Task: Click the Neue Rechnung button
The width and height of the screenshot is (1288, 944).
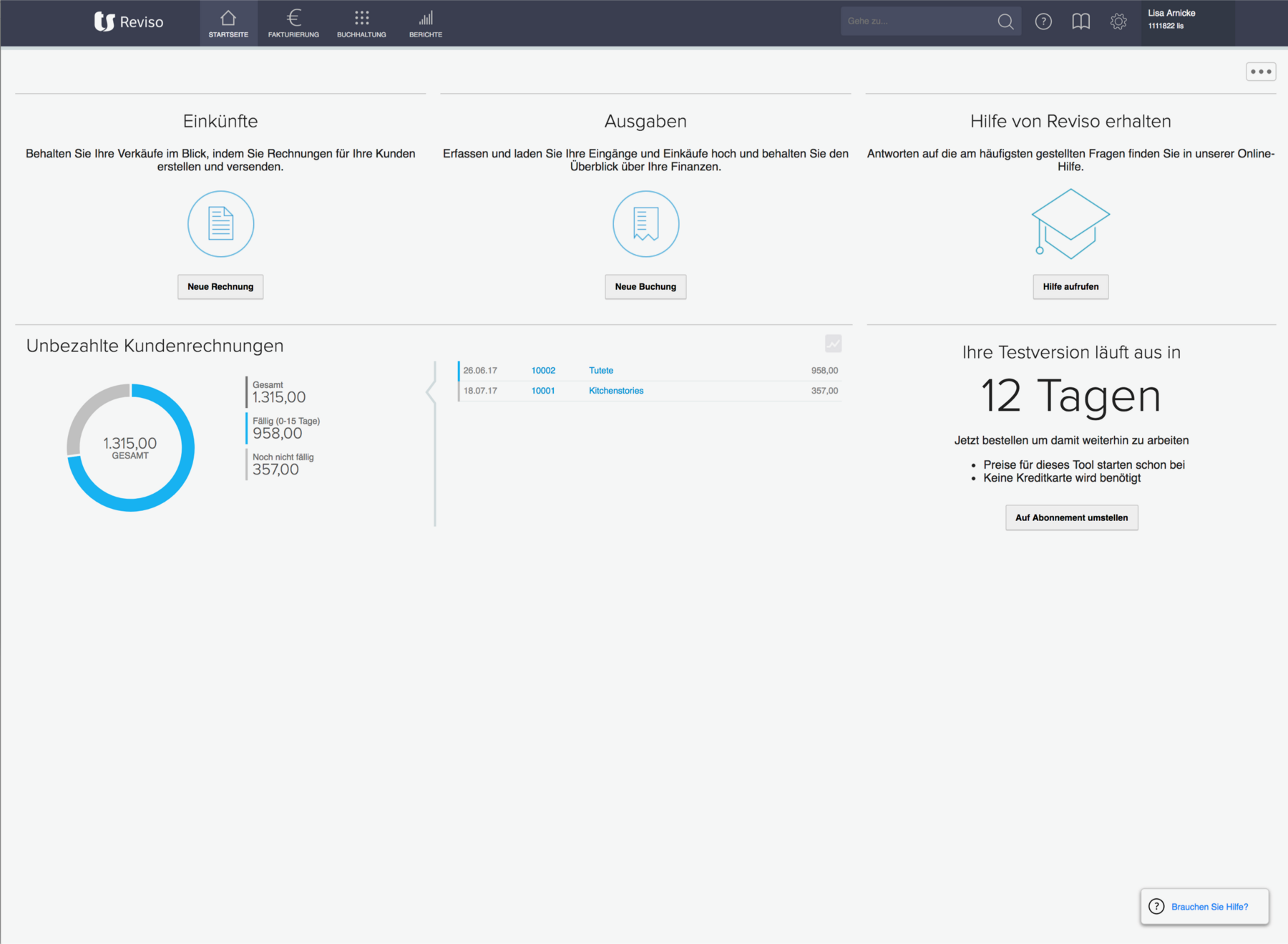Action: pos(220,286)
